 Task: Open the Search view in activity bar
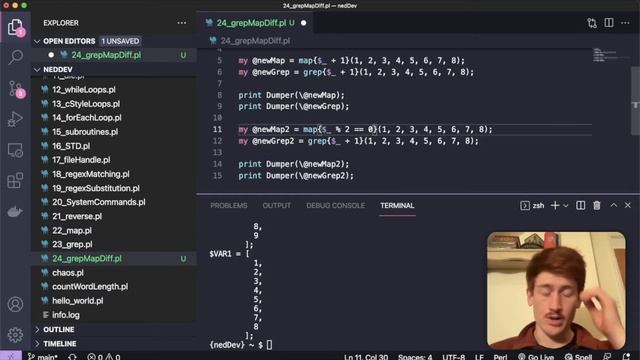coord(16,57)
